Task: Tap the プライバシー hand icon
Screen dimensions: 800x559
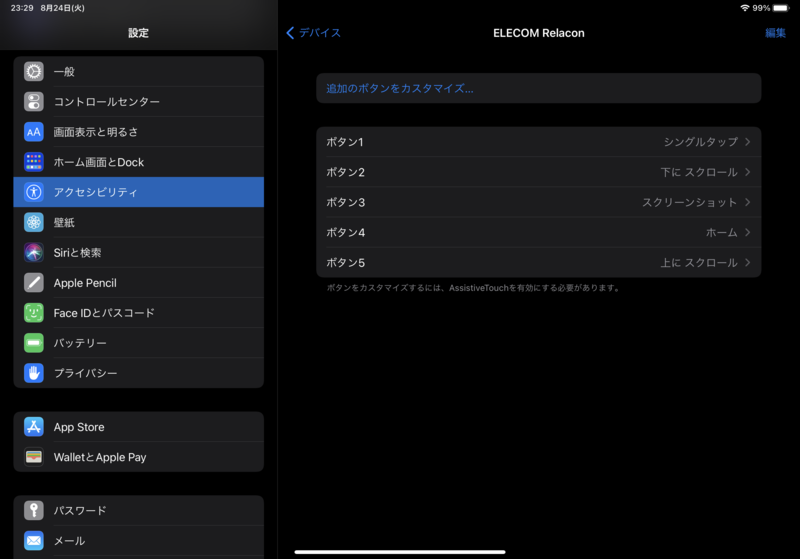Action: point(34,373)
